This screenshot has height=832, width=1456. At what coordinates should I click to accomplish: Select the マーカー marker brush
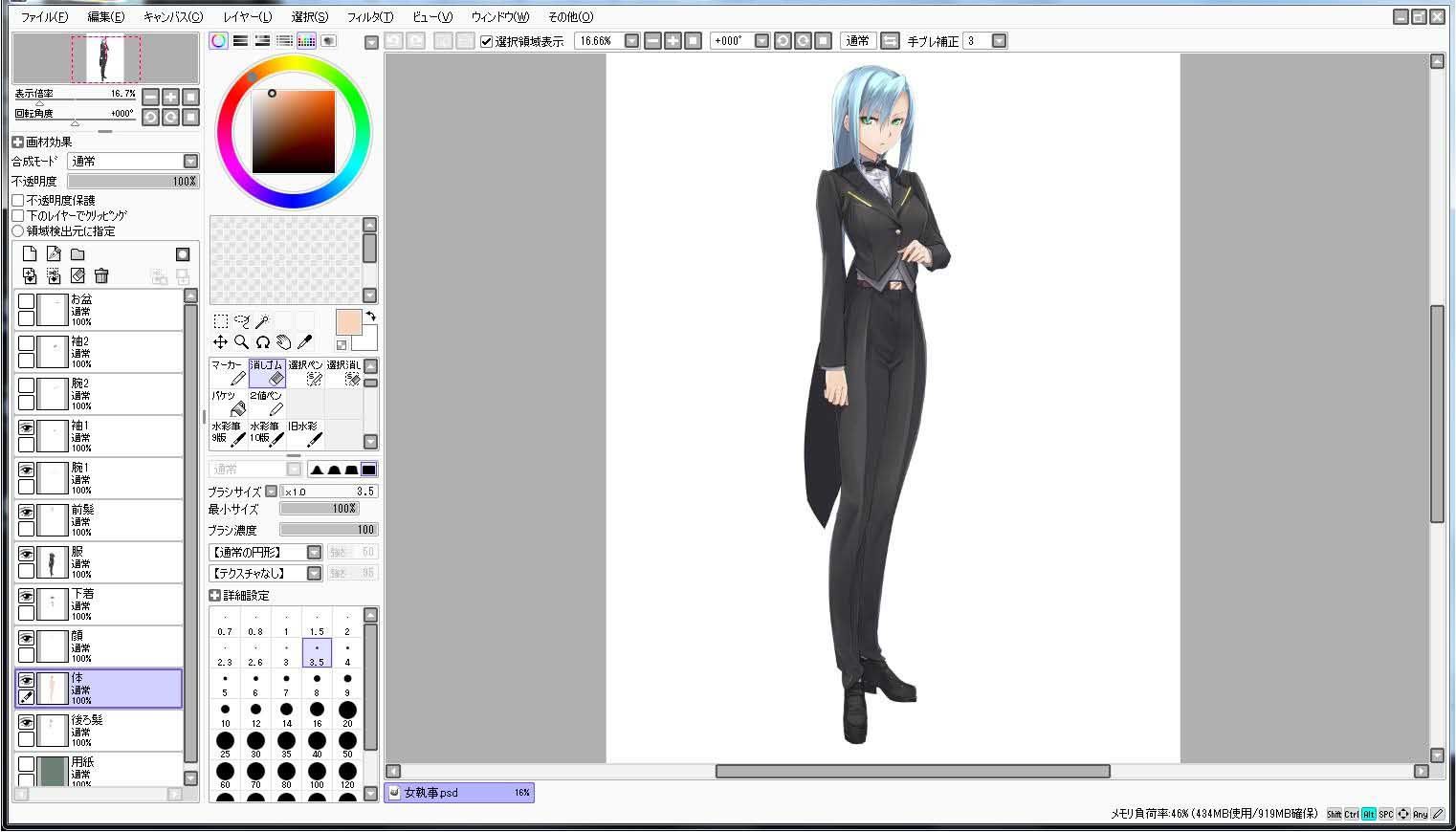click(x=229, y=373)
